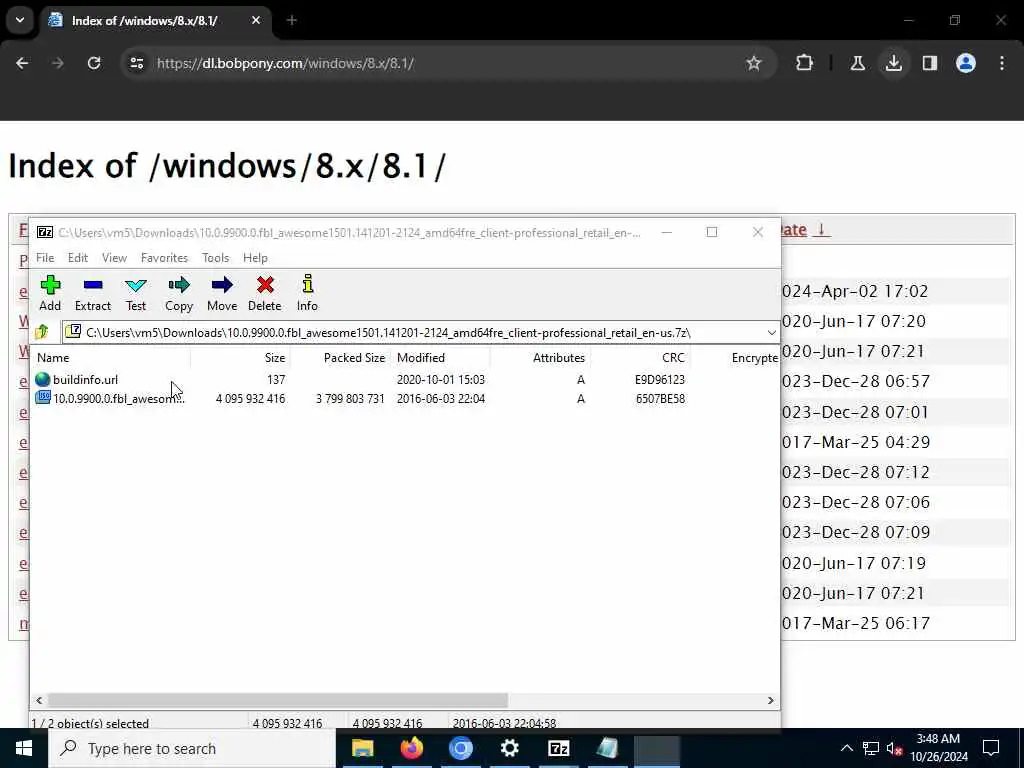Screen dimensions: 1024x768
Task: Open the Favorites menu
Action: (165, 258)
